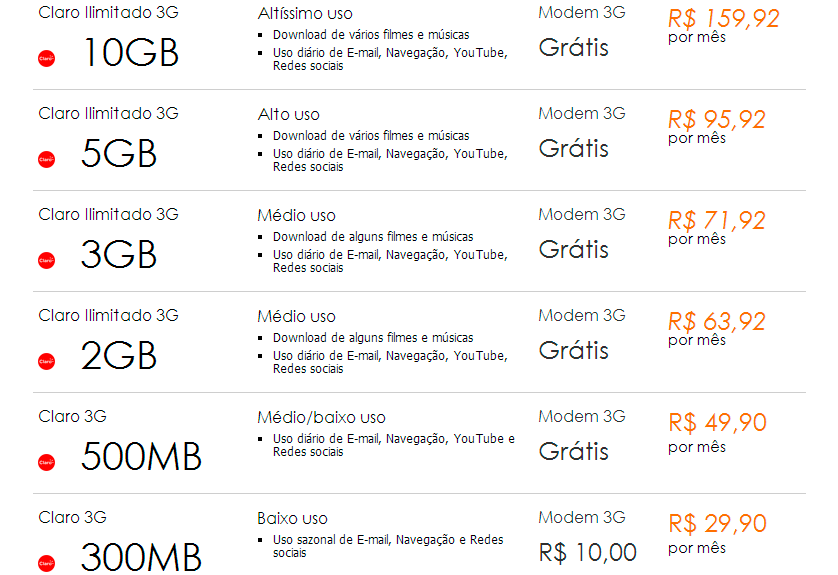Select the R$ 159,92 monthly price
The height and width of the screenshot is (575, 838).
pyautogui.click(x=723, y=18)
